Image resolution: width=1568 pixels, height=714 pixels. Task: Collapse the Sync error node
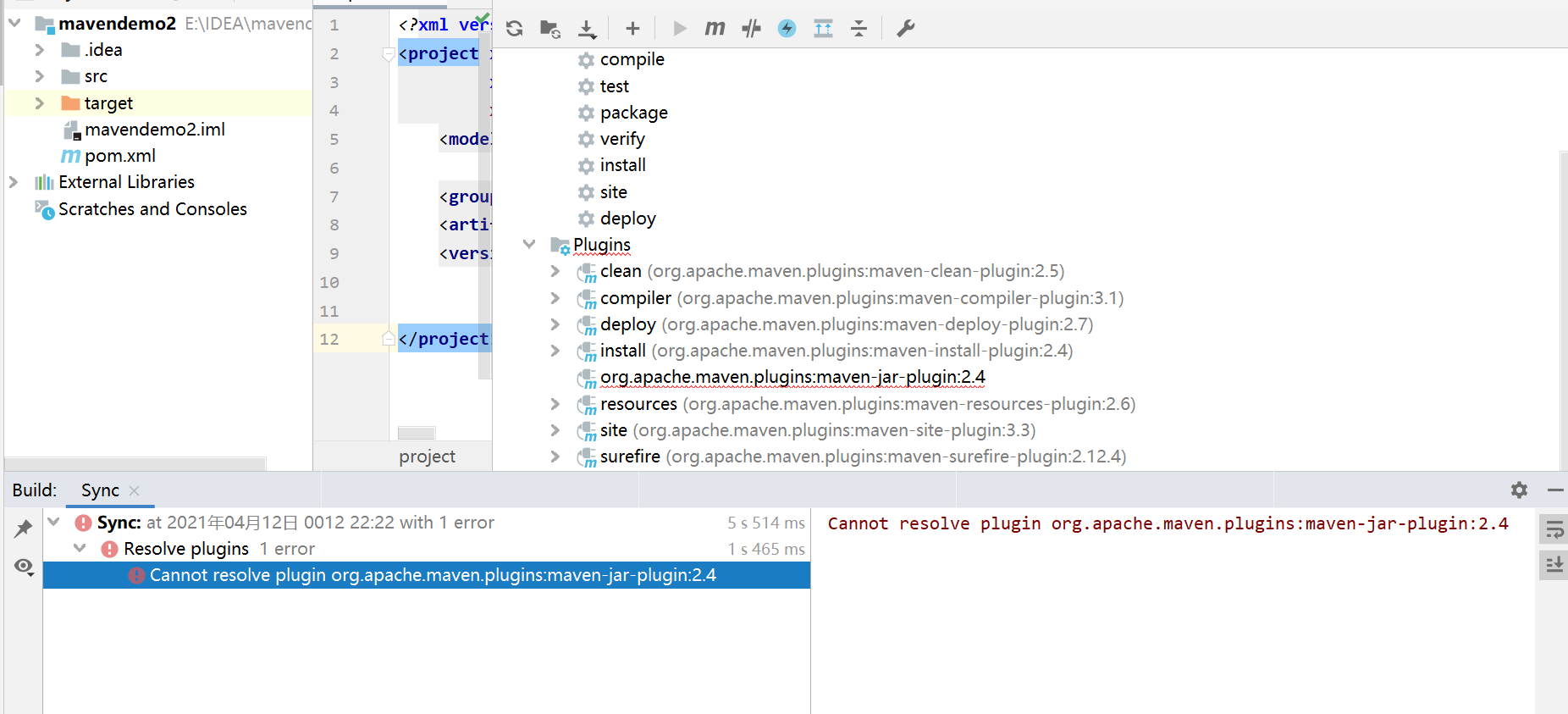[x=54, y=523]
